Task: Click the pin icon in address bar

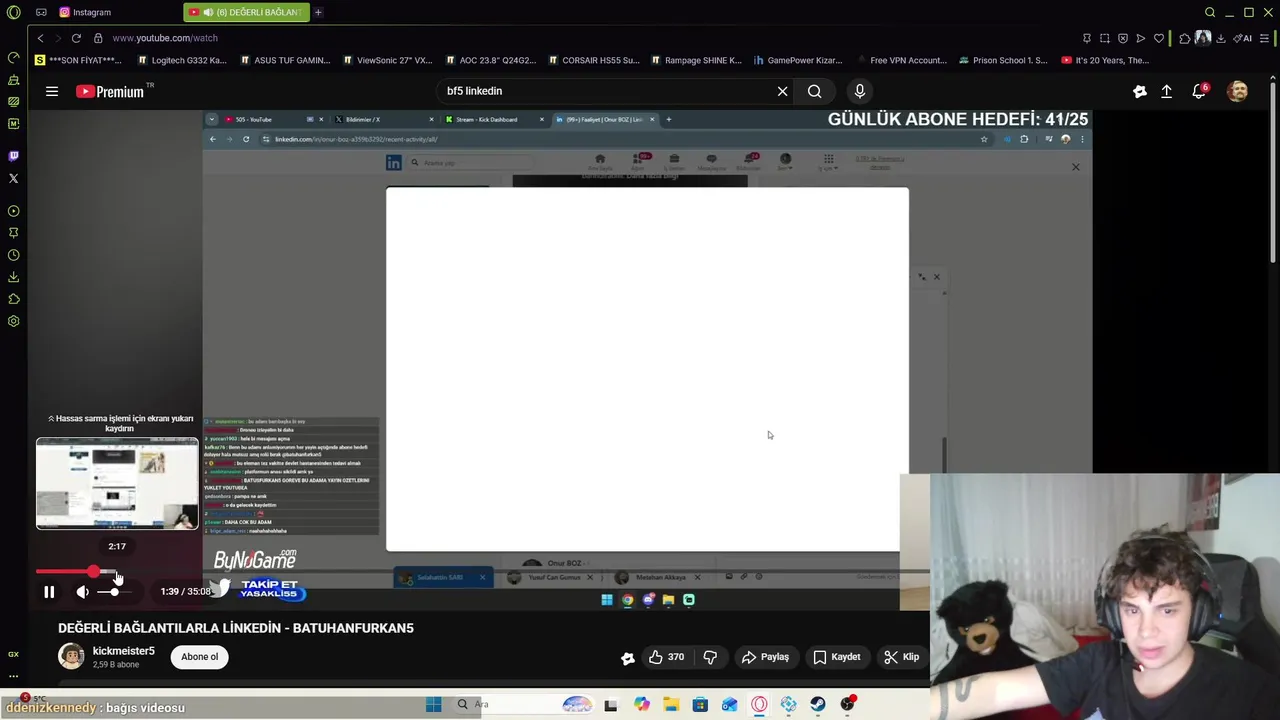Action: (1086, 38)
